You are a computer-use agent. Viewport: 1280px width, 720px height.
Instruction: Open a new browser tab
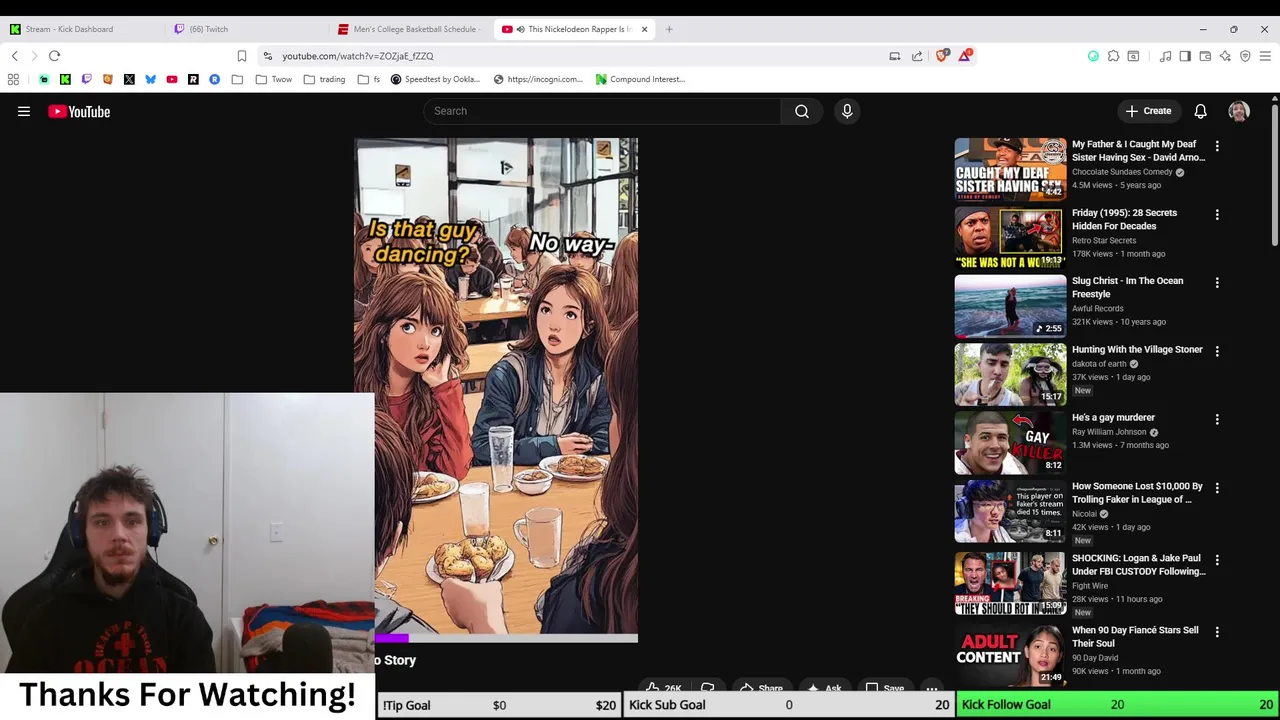coord(669,29)
